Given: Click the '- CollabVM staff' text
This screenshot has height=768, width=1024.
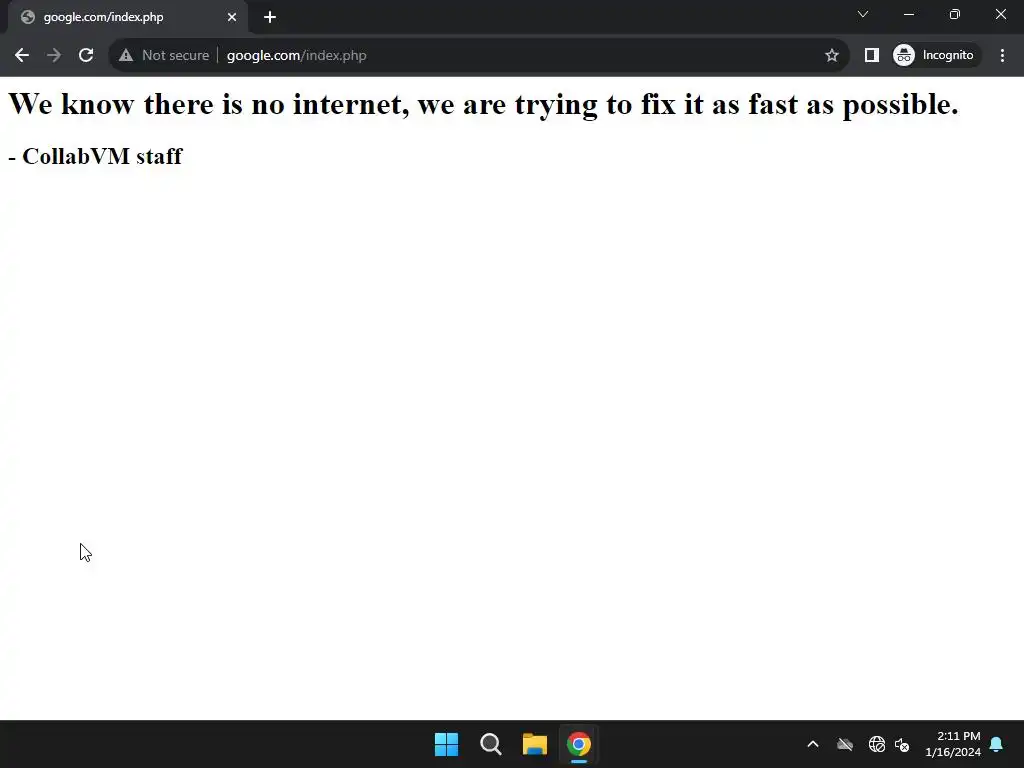Looking at the screenshot, I should [x=95, y=156].
